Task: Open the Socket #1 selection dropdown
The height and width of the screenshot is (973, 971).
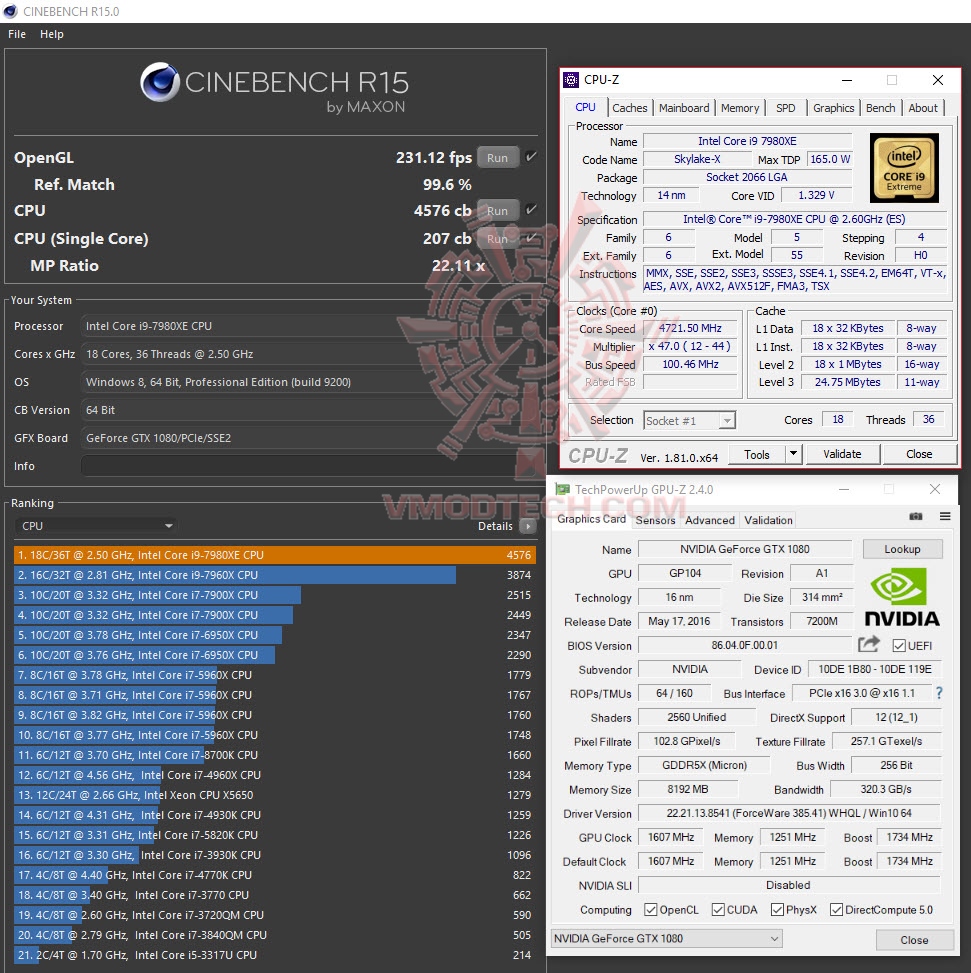Action: pyautogui.click(x=689, y=421)
